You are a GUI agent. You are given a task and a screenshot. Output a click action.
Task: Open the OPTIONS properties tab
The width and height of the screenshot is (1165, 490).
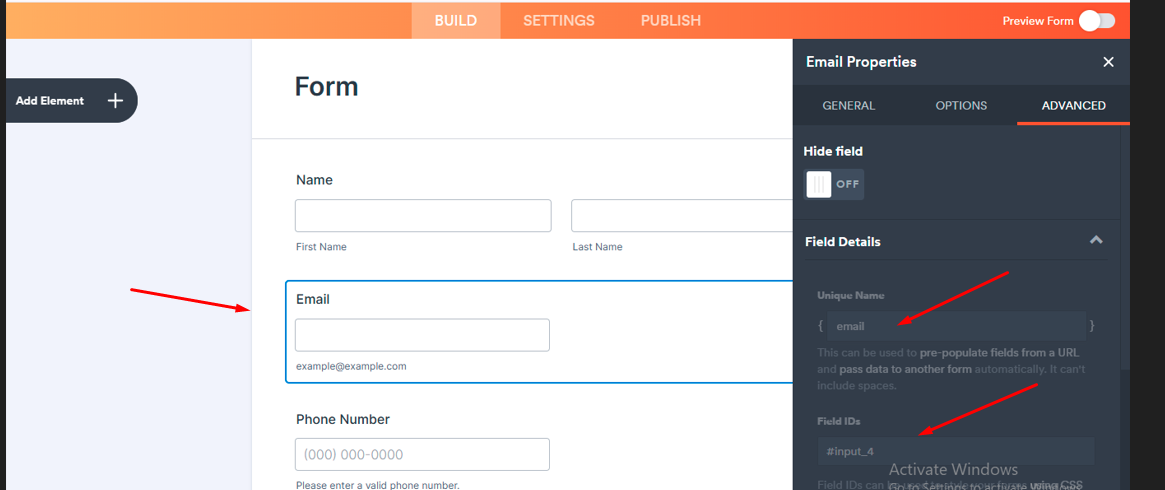[x=961, y=105]
